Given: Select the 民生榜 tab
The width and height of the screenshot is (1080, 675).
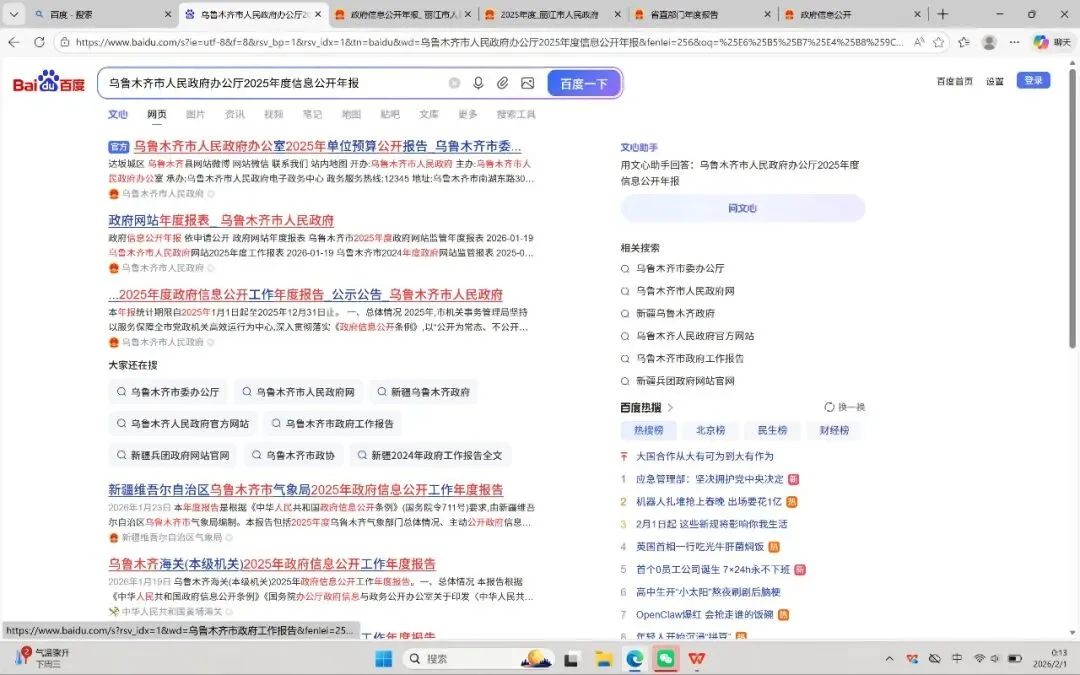Looking at the screenshot, I should click(772, 430).
